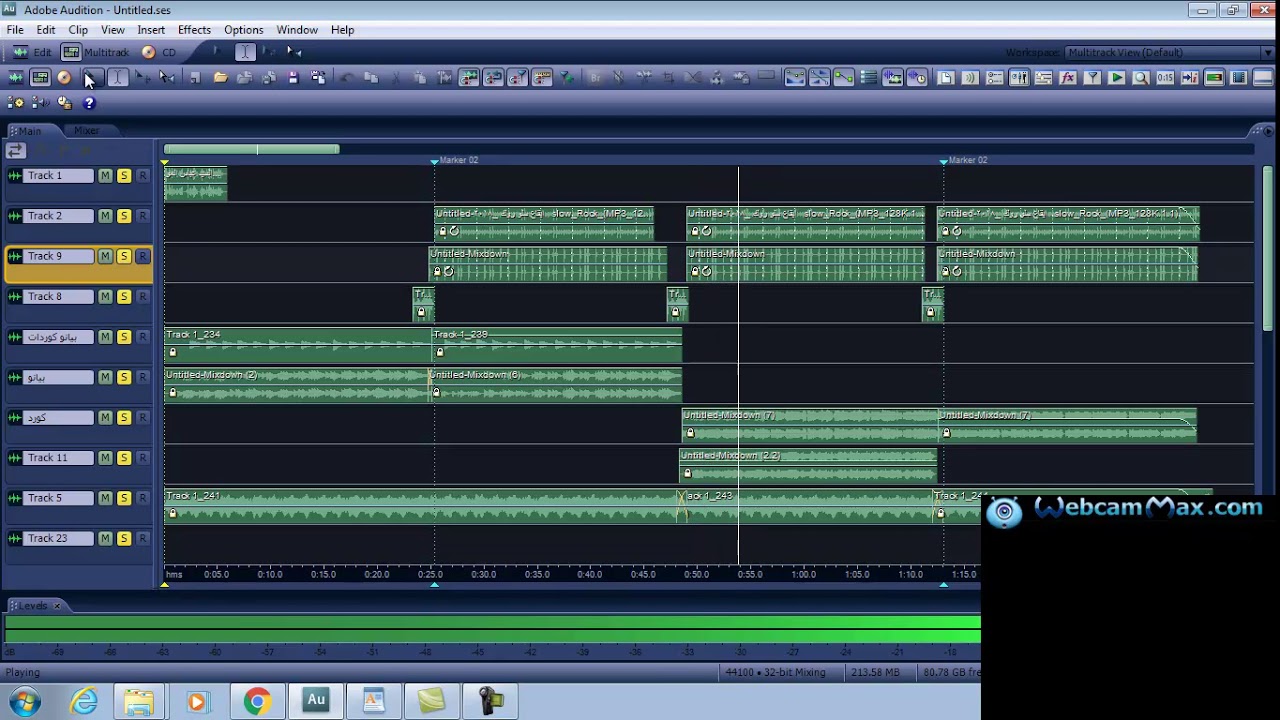
Task: Click the Show Pan Envelopes icon
Action: tap(819, 78)
